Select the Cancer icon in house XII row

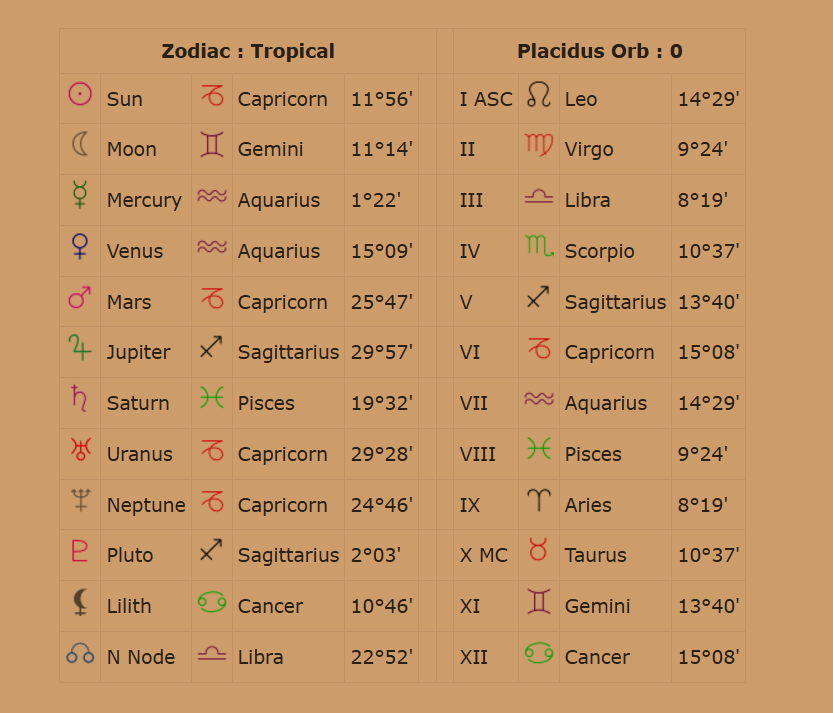coord(539,653)
